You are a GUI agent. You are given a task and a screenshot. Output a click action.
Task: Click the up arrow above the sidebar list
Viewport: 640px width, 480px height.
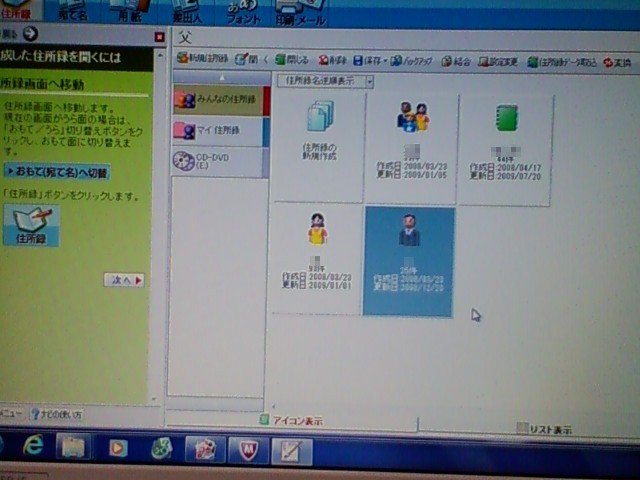click(x=222, y=78)
